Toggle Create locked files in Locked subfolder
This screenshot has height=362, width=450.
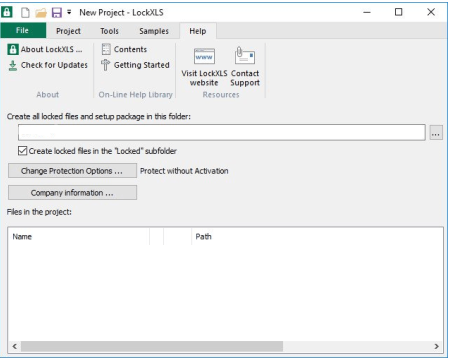[22, 151]
